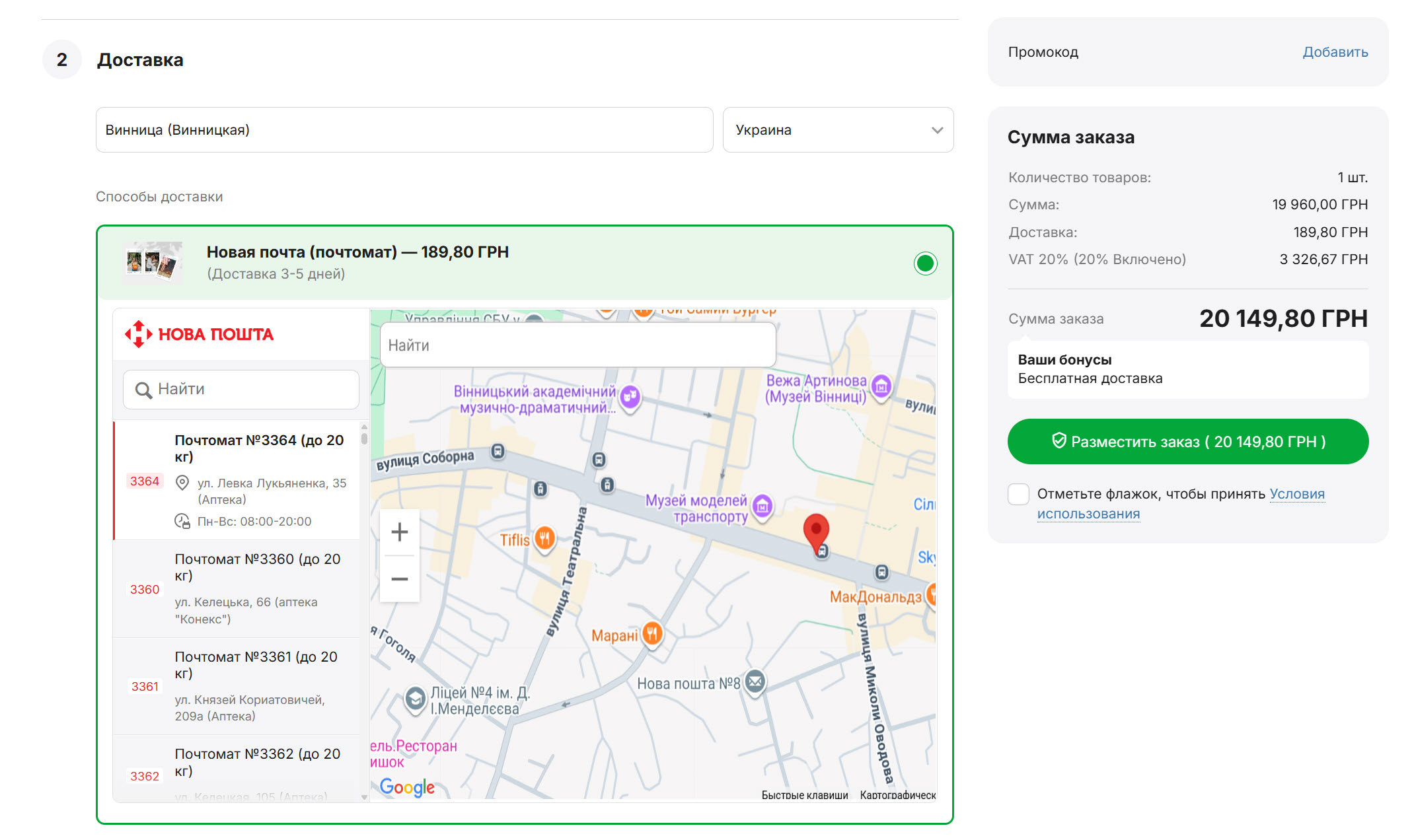This screenshot has width=1414, height=840.
Task: Click the Вежа Артинова museum marker
Action: 881,386
